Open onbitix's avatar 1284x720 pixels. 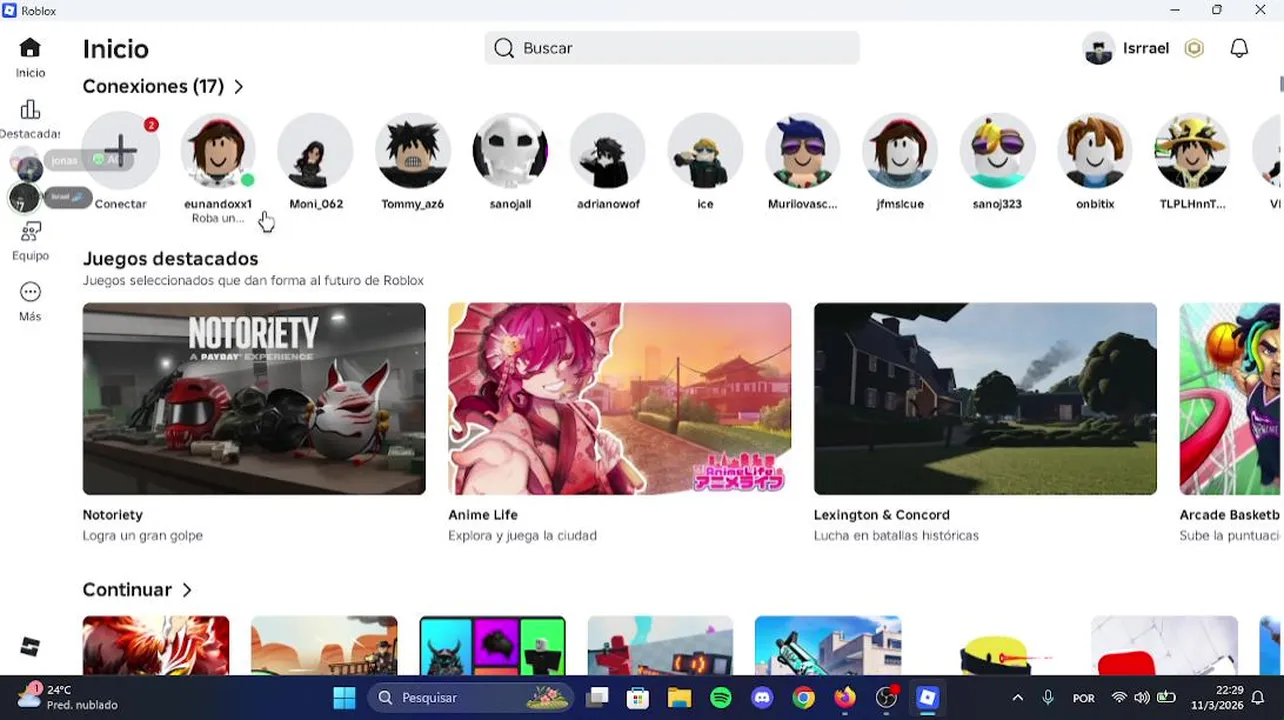coord(1095,151)
